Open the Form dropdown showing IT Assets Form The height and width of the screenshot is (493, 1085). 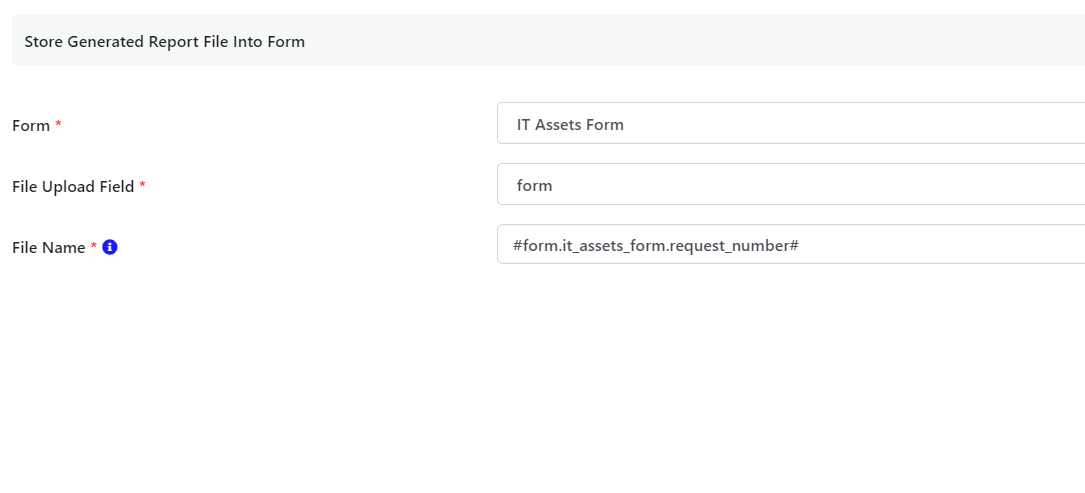pos(791,123)
